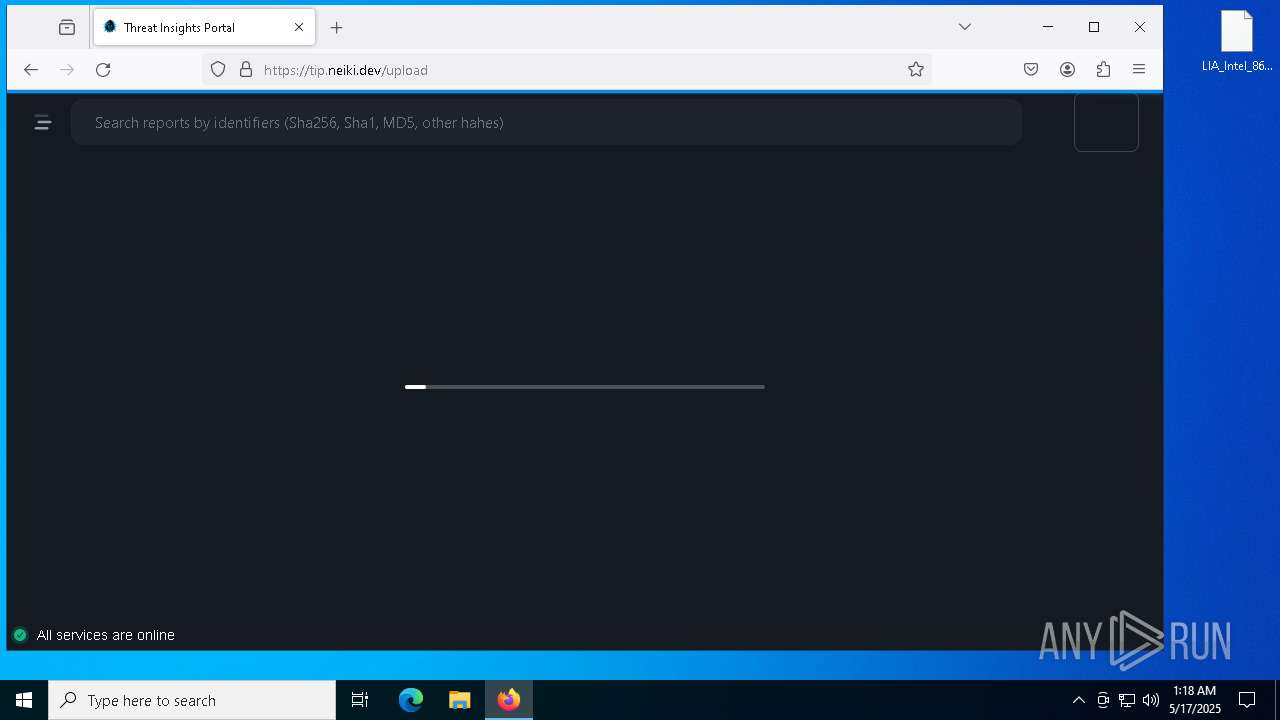
Task: Click the taskbar 'Type here to search' box
Action: pos(192,700)
